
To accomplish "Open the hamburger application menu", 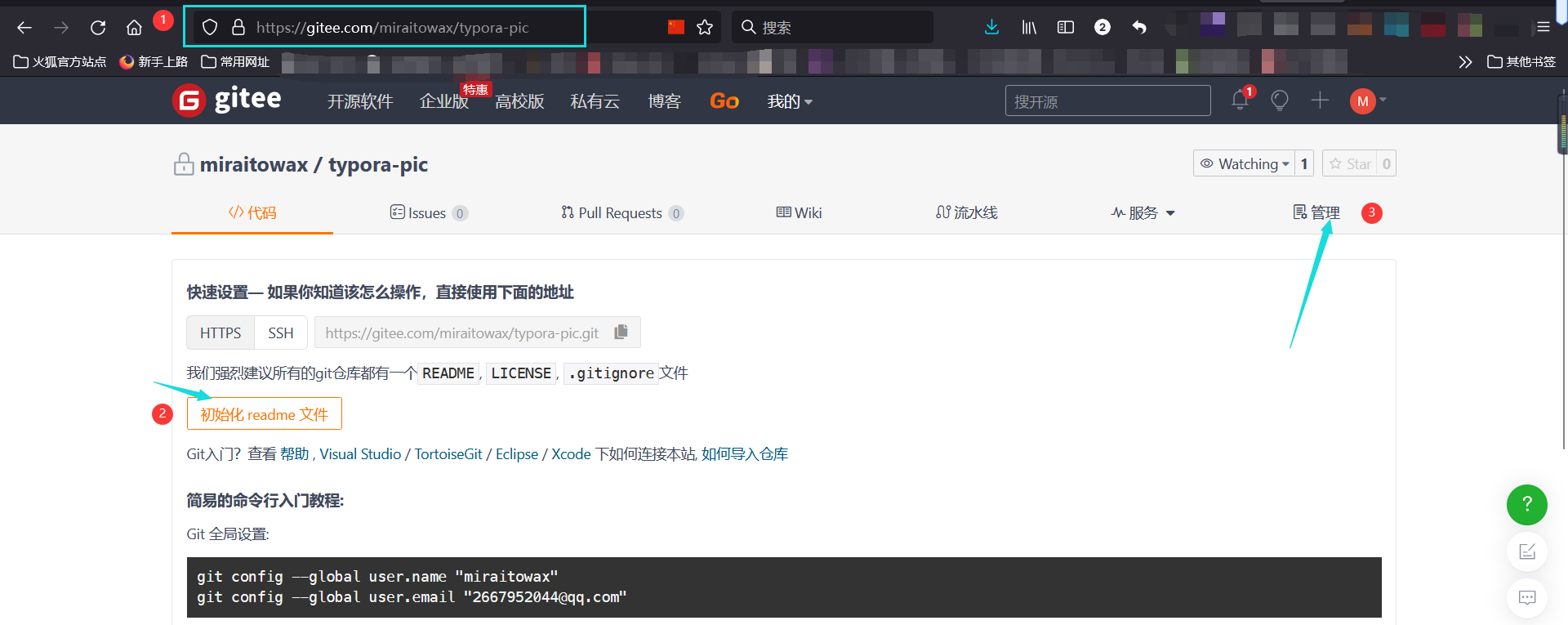I will [x=1543, y=28].
